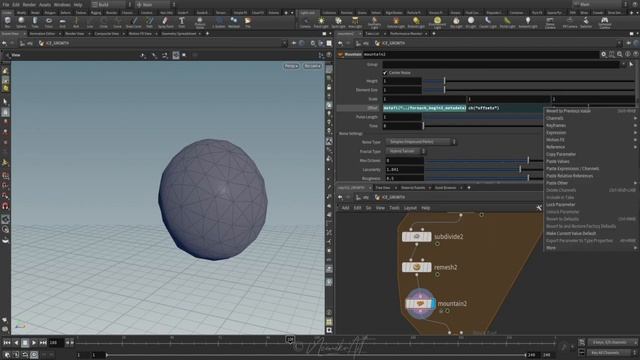
Task: Choose Copy Parameter from context menu
Action: coord(561,154)
